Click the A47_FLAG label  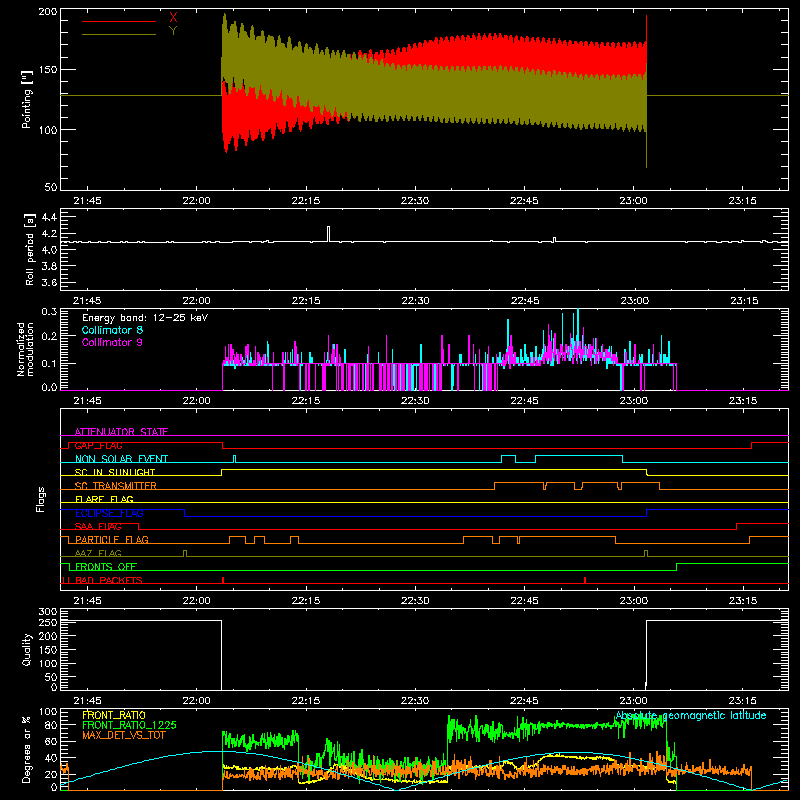pos(98,553)
